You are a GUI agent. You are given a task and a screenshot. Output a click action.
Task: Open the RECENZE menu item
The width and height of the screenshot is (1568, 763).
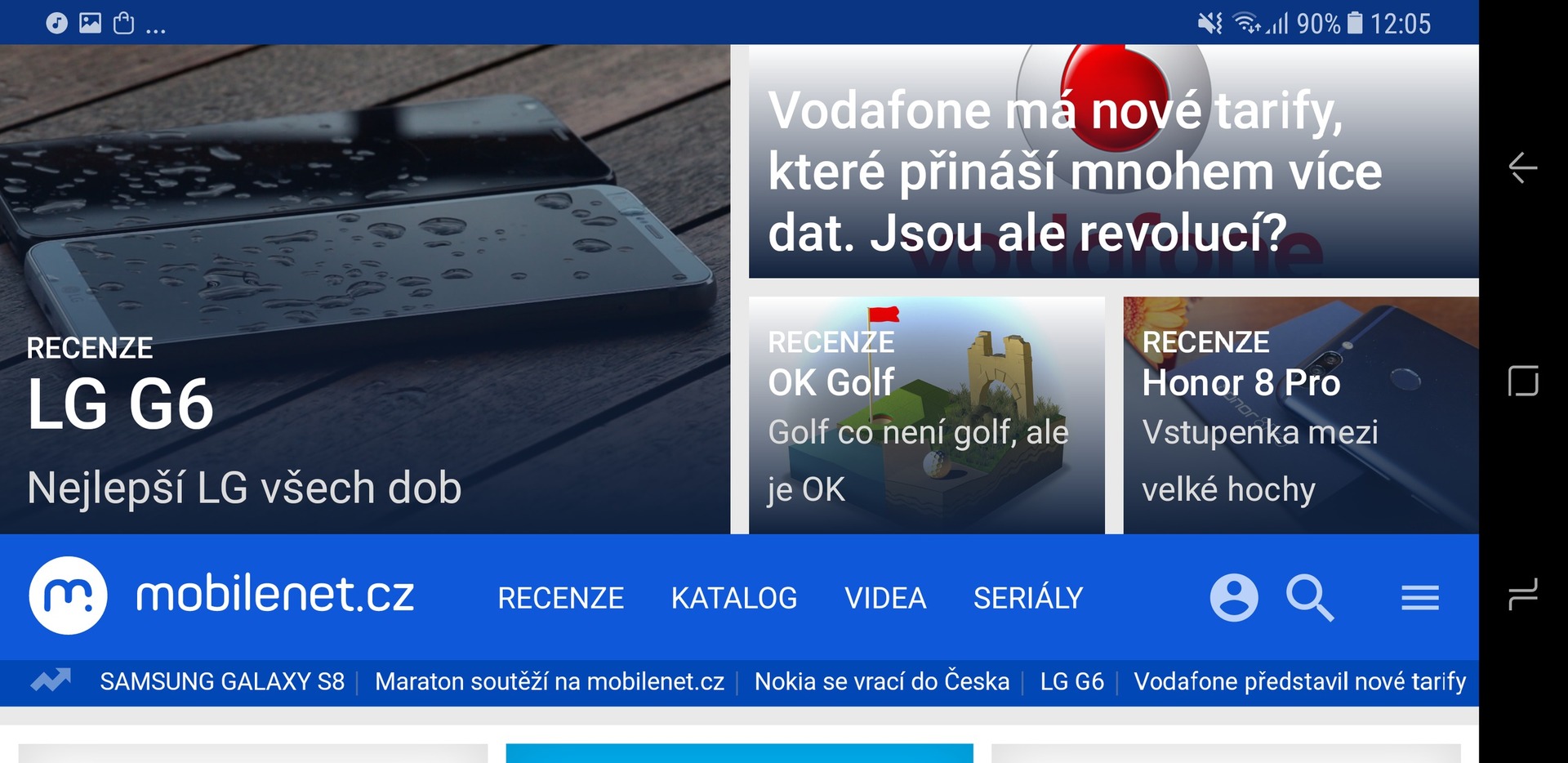pos(560,598)
